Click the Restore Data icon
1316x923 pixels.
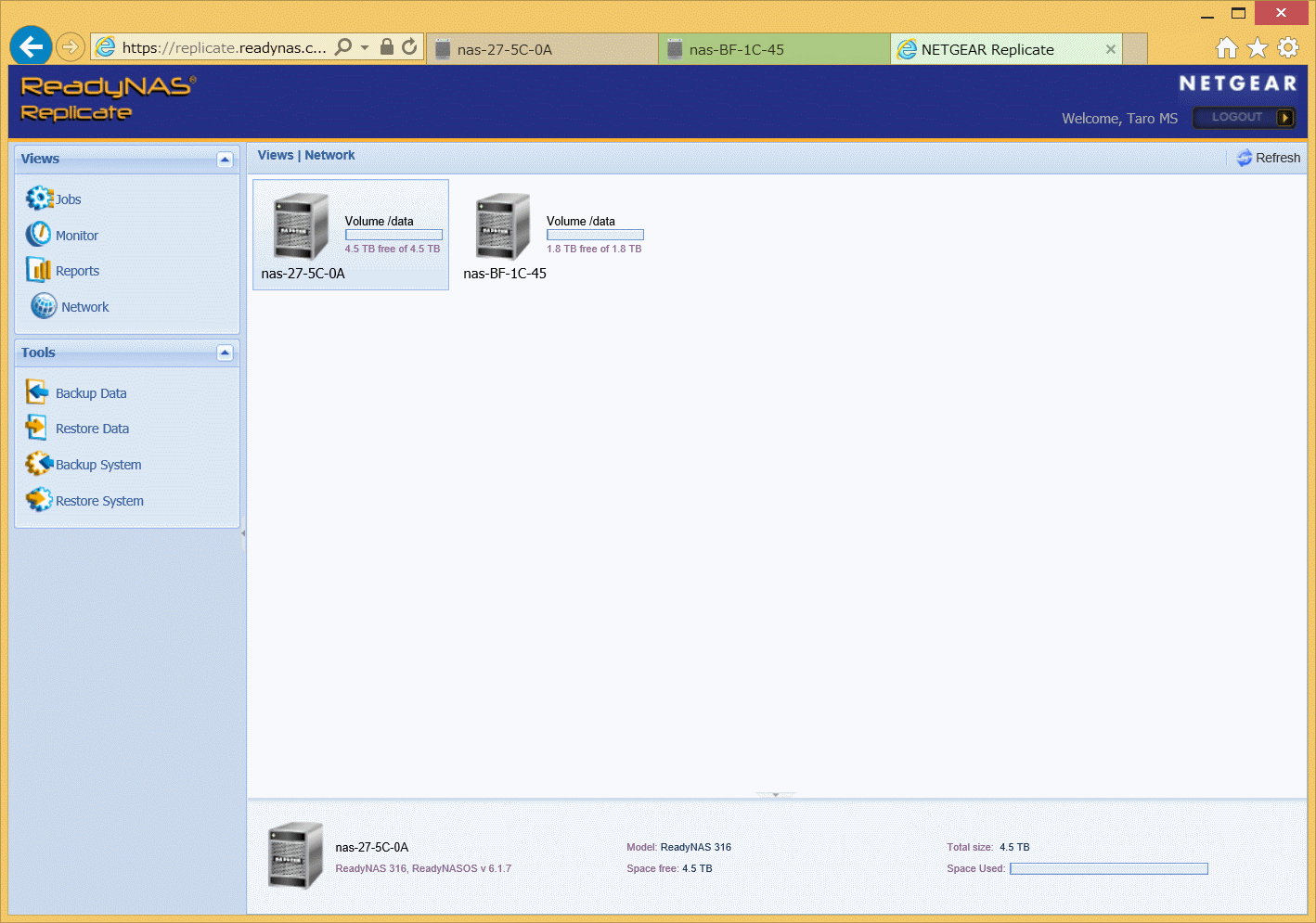click(x=37, y=428)
